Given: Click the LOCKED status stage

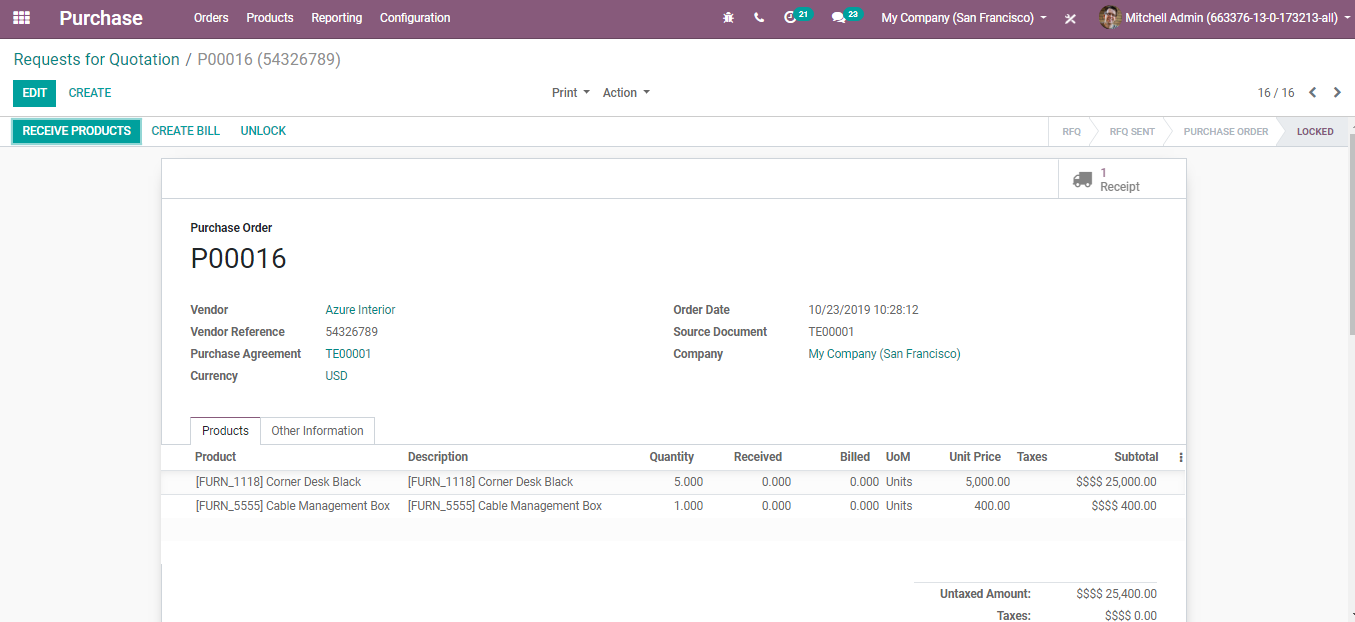Looking at the screenshot, I should pyautogui.click(x=1315, y=132).
